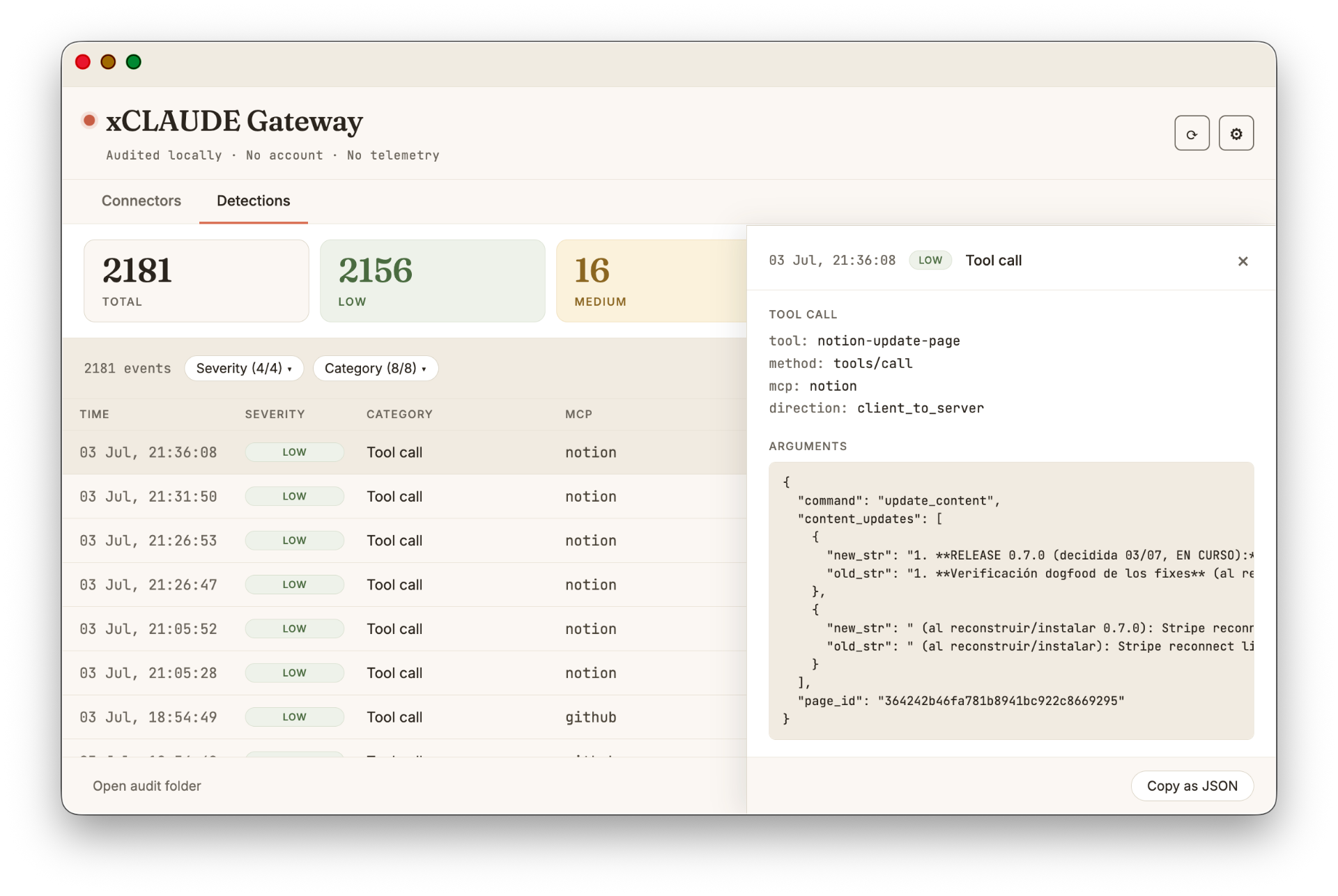Select the 2156 Low stat card

coord(432,281)
